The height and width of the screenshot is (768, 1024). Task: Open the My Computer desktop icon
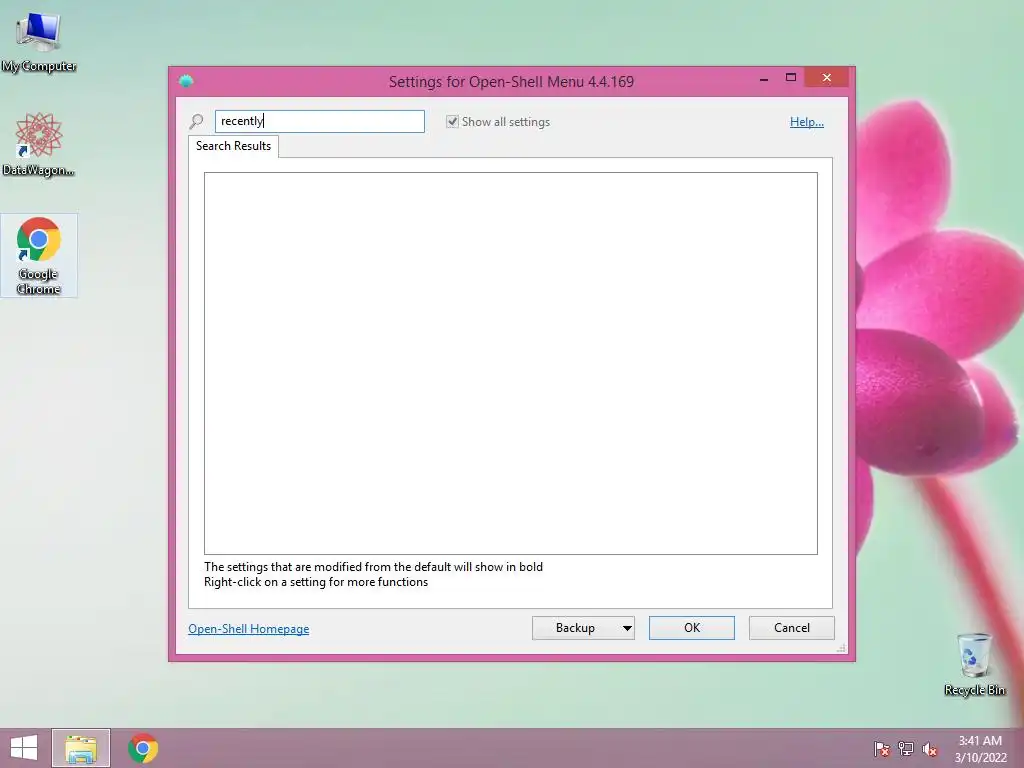39,40
